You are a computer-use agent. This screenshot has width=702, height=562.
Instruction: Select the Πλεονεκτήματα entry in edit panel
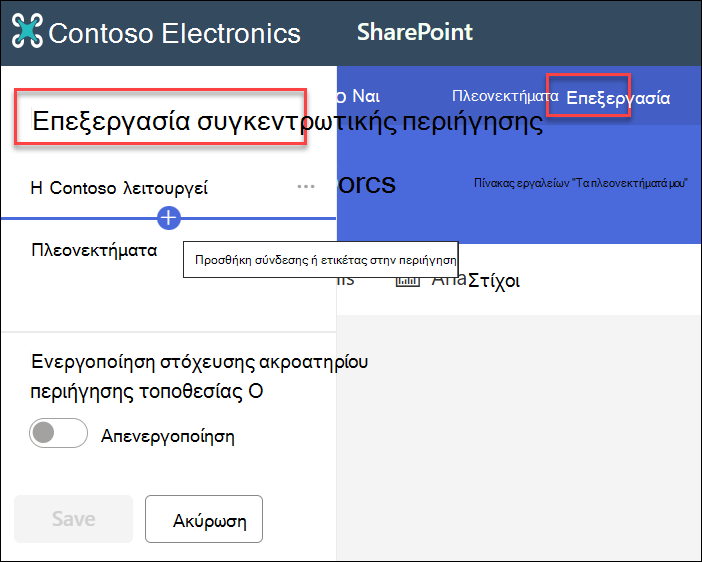[x=94, y=250]
